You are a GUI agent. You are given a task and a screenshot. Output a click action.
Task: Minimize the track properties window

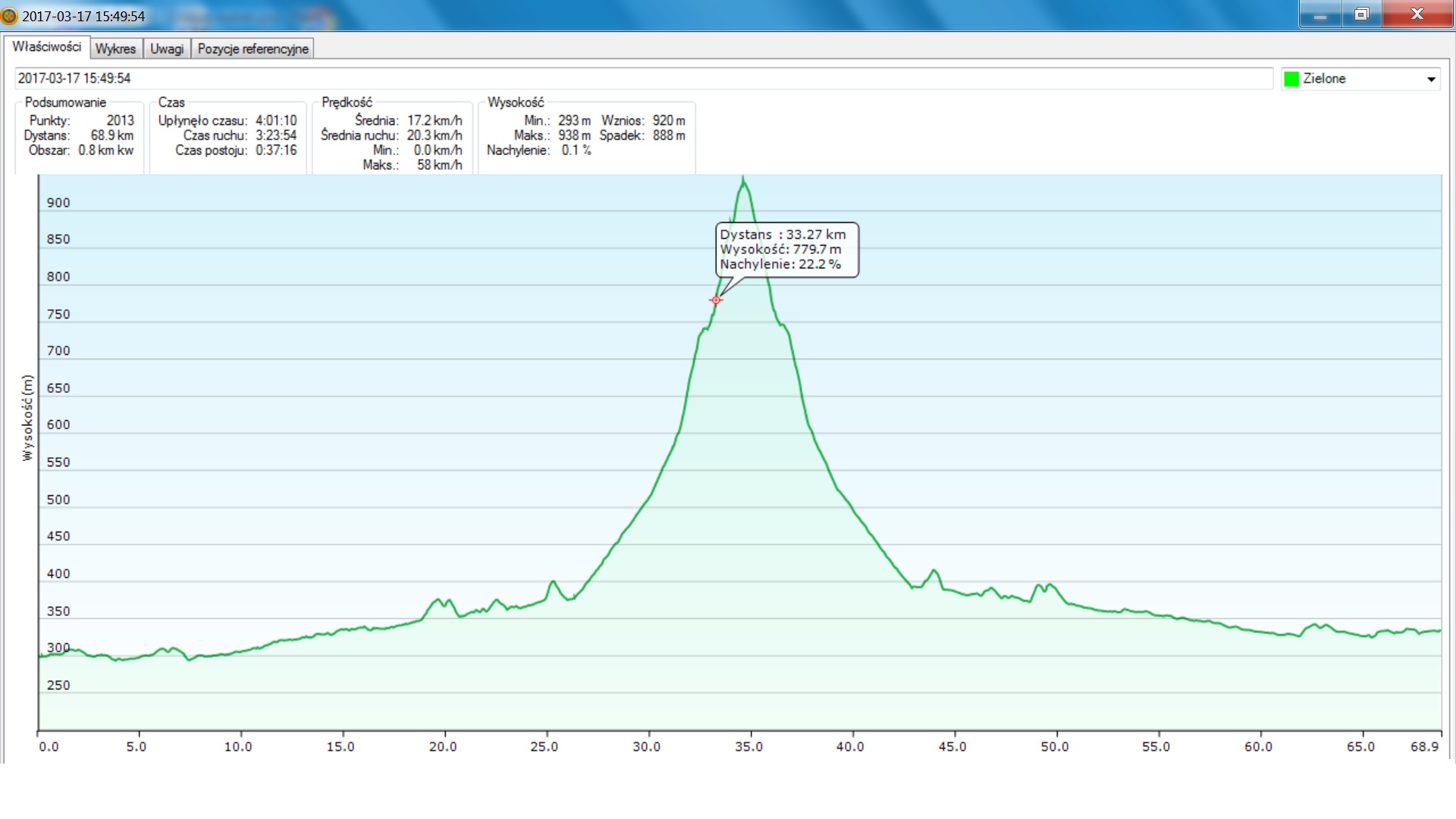[x=1320, y=14]
